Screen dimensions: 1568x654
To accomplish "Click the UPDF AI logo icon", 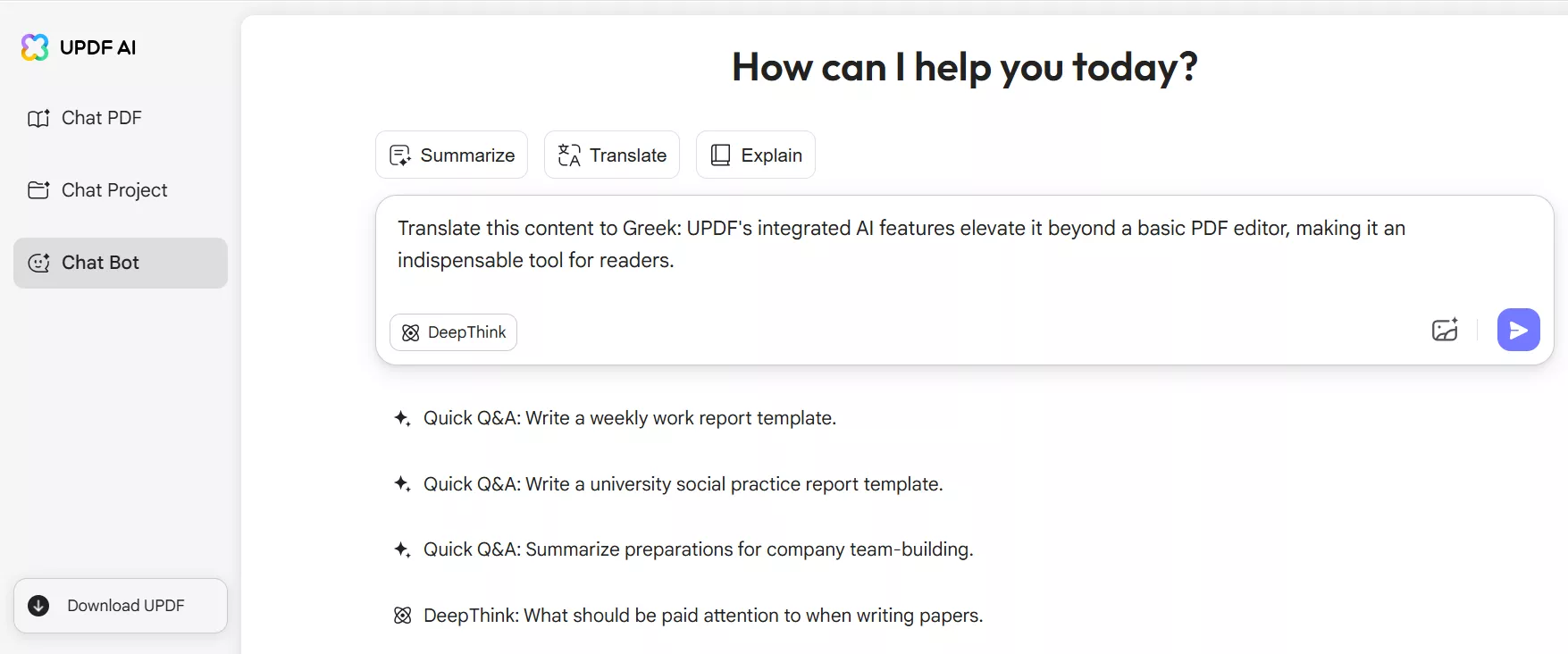I will (34, 47).
